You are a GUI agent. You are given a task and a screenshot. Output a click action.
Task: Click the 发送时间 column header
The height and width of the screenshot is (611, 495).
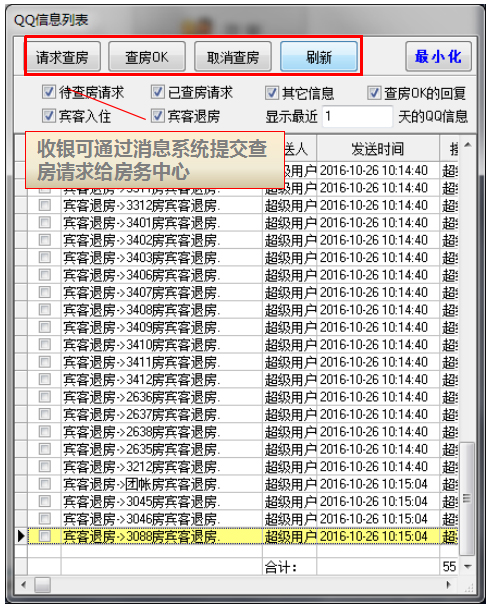tap(378, 148)
